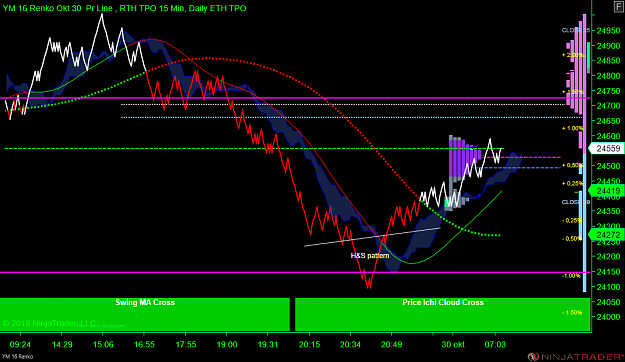Viewport: 625px width, 362px height.
Task: Click the green price marker 24272
Action: tap(607, 235)
